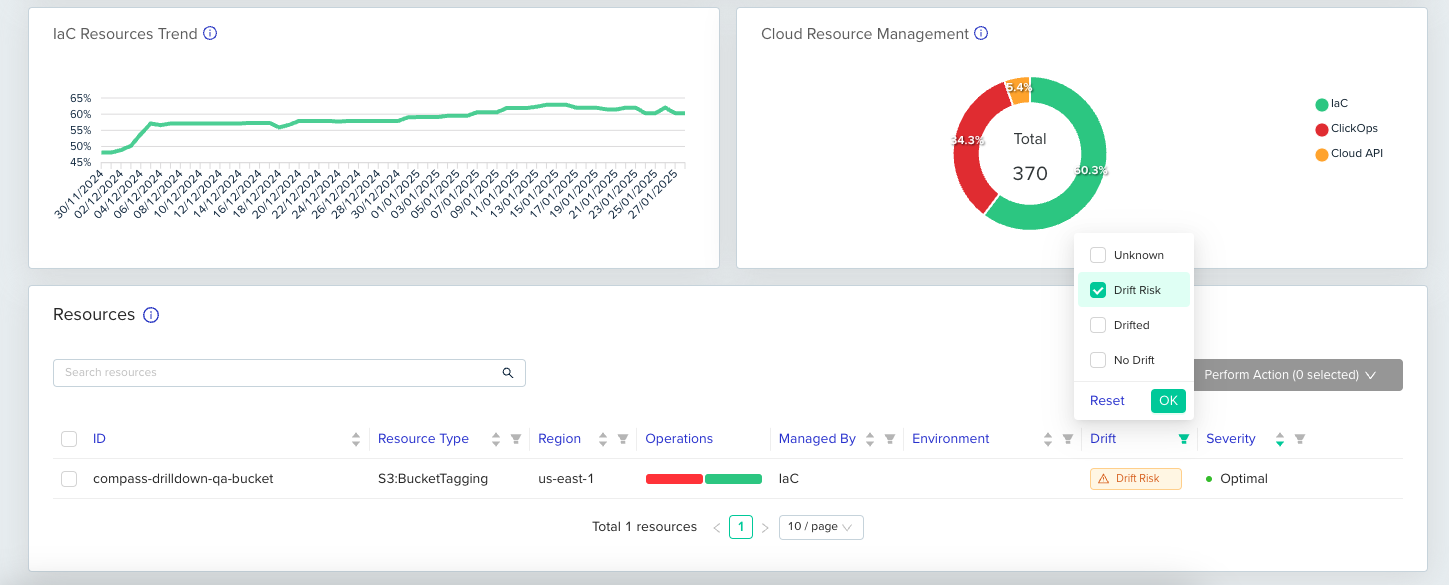
Task: Click OK to apply drift filter
Action: (x=1168, y=401)
